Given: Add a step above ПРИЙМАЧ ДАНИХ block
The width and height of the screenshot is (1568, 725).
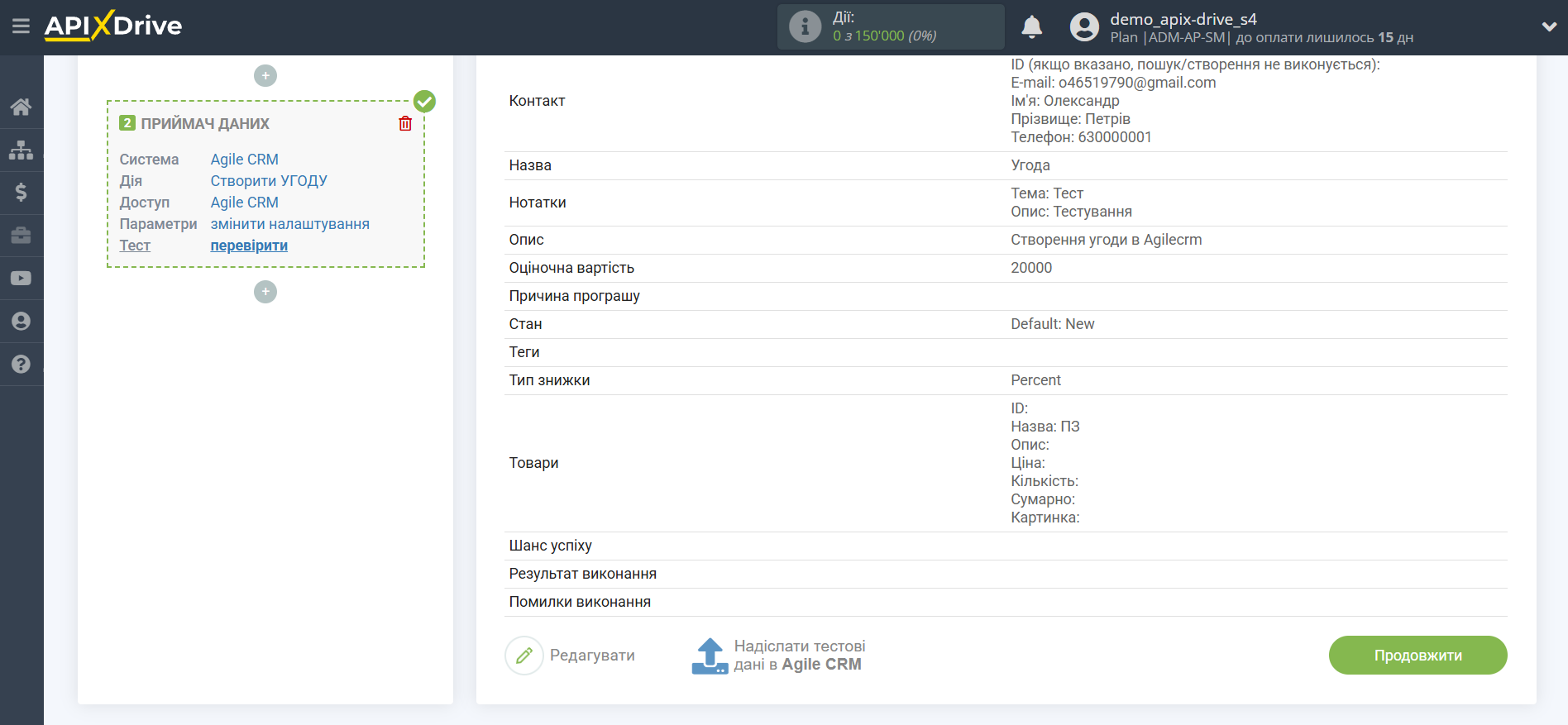Looking at the screenshot, I should [265, 76].
